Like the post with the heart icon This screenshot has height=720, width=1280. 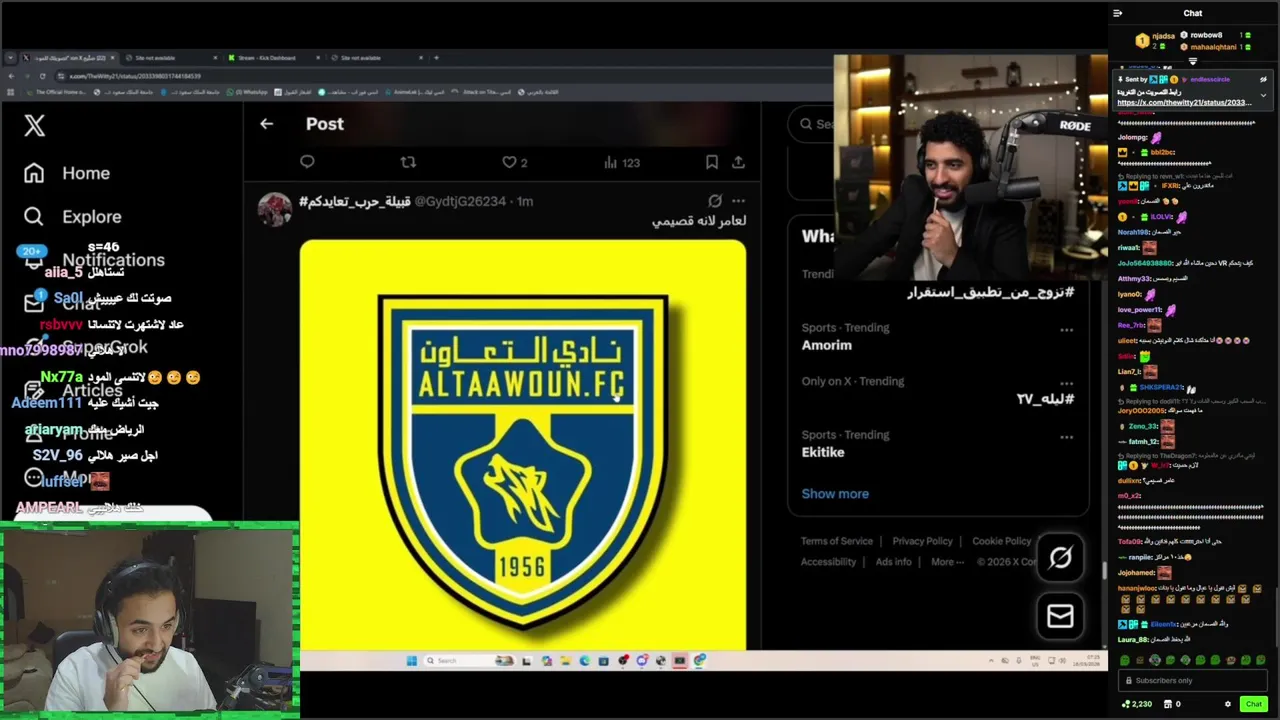click(509, 162)
